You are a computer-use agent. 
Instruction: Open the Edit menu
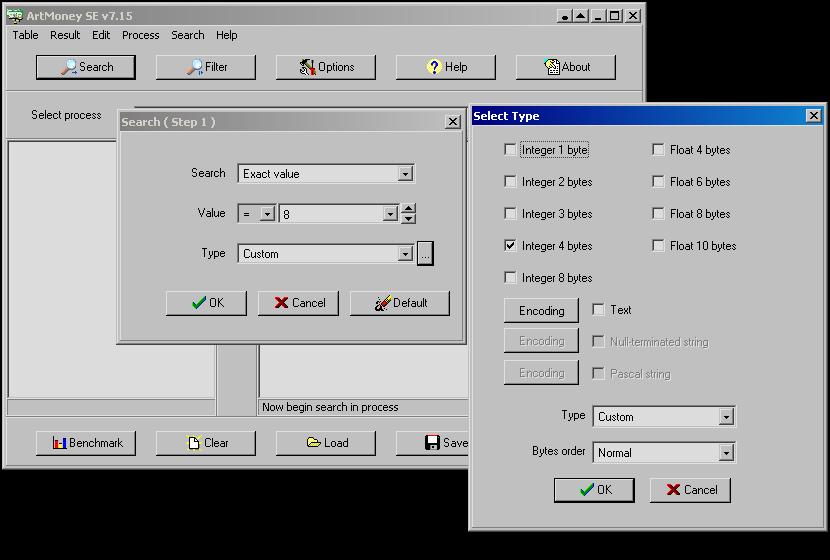click(101, 35)
